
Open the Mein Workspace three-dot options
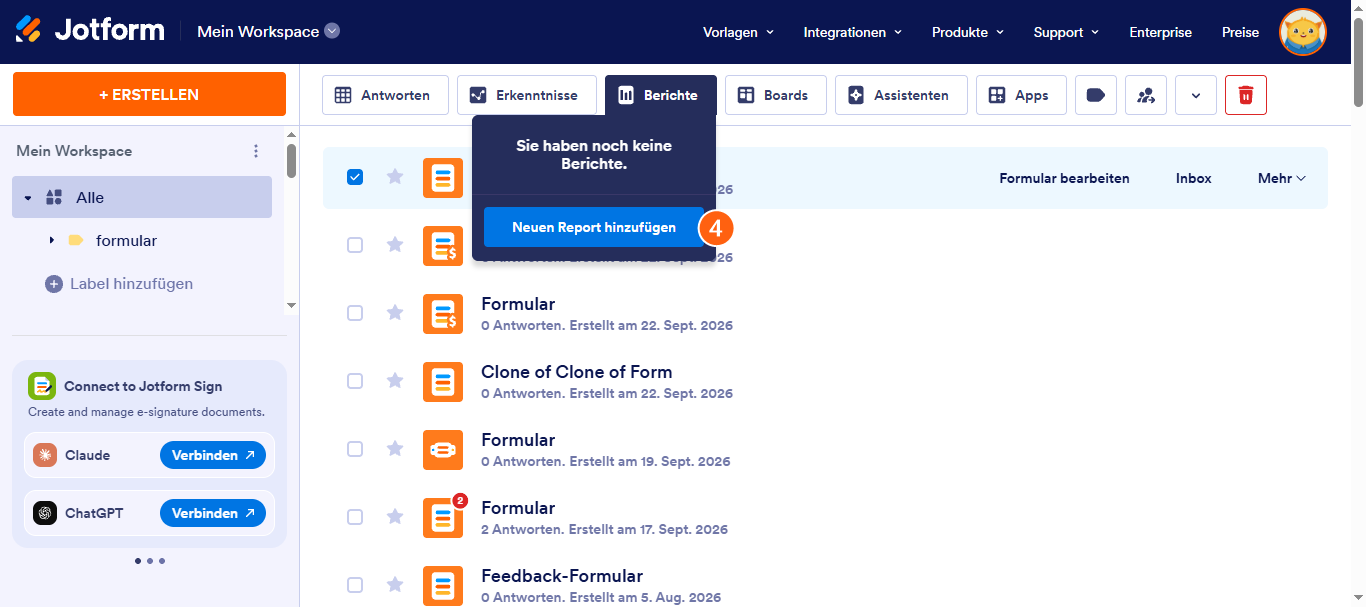(x=256, y=151)
